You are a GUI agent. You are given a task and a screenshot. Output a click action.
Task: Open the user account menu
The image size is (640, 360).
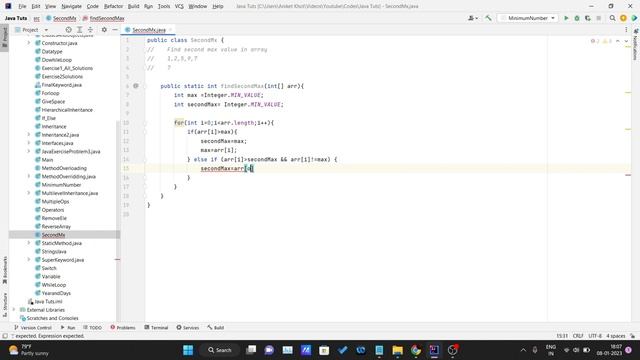pos(473,18)
